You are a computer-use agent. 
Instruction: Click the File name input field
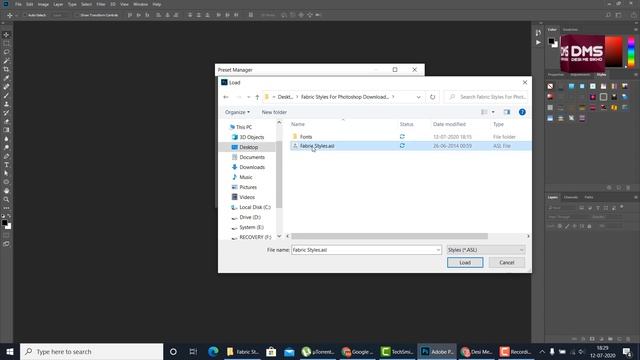point(363,250)
